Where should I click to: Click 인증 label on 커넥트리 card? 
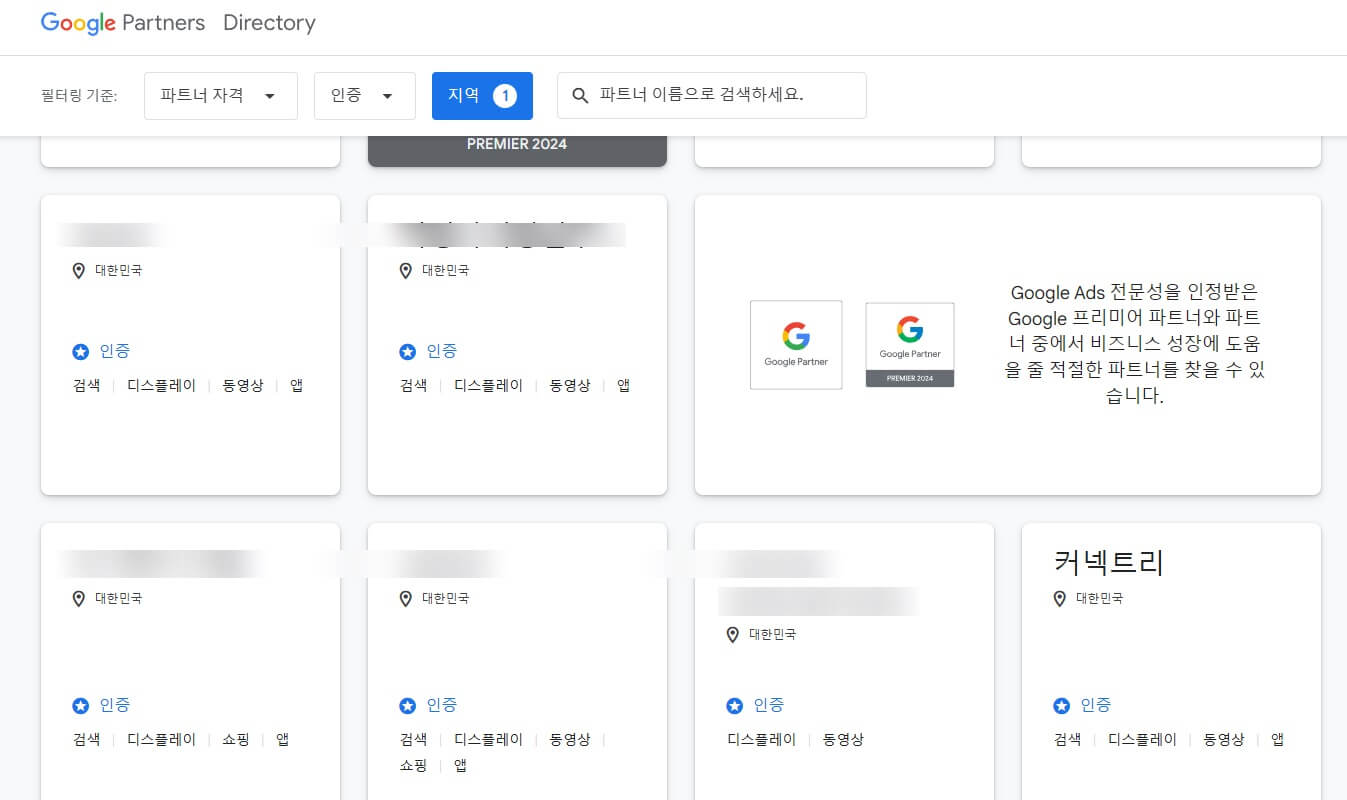[x=1096, y=705]
